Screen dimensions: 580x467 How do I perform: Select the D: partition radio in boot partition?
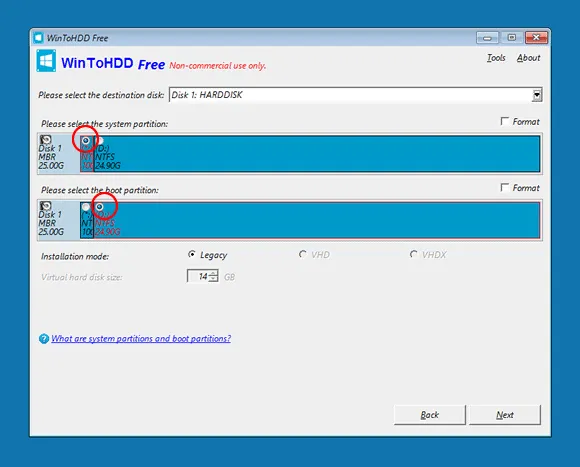(x=99, y=207)
